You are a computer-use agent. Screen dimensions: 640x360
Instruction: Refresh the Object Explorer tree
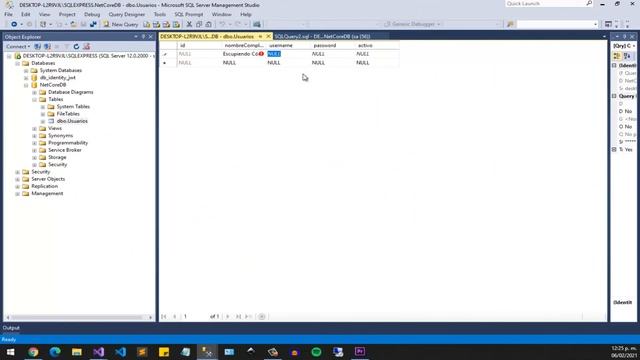pos(76,47)
